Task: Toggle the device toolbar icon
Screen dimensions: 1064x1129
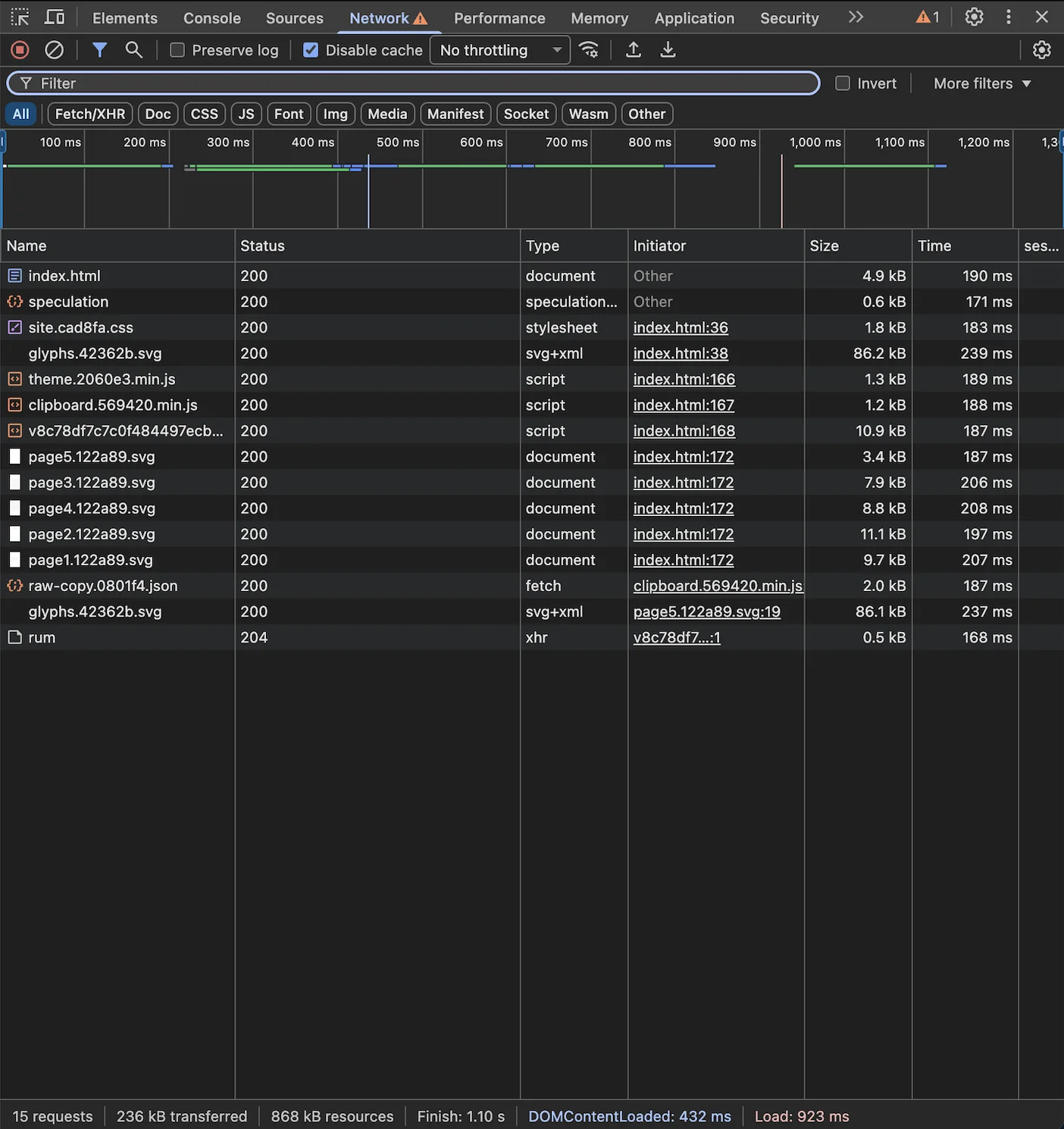Action: point(55,17)
